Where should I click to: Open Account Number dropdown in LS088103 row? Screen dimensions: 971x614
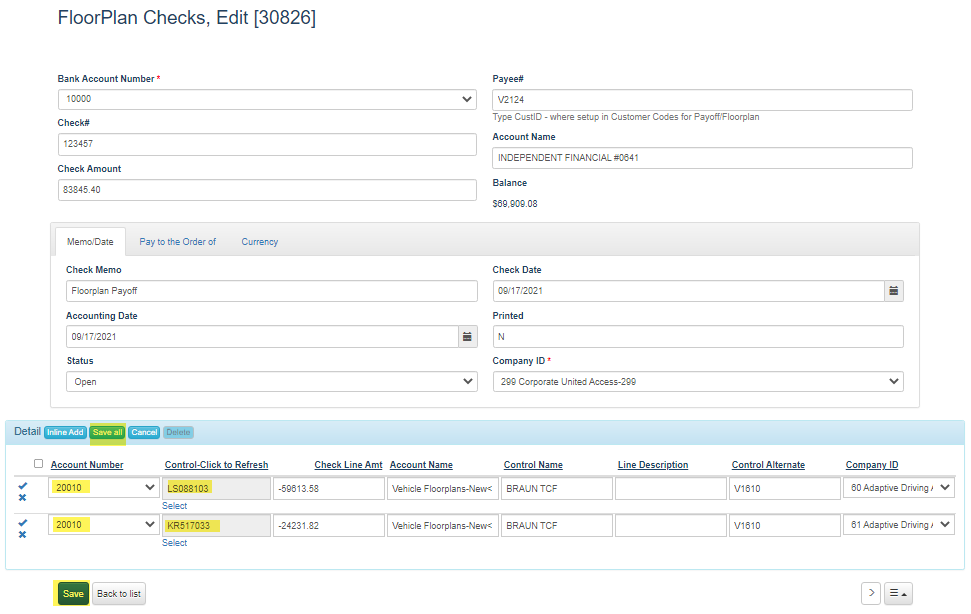tap(103, 488)
